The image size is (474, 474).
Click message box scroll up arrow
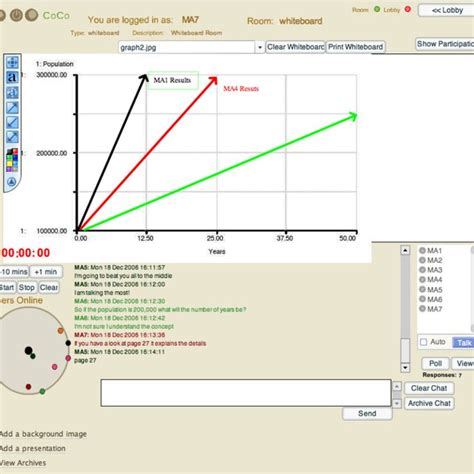397,386
